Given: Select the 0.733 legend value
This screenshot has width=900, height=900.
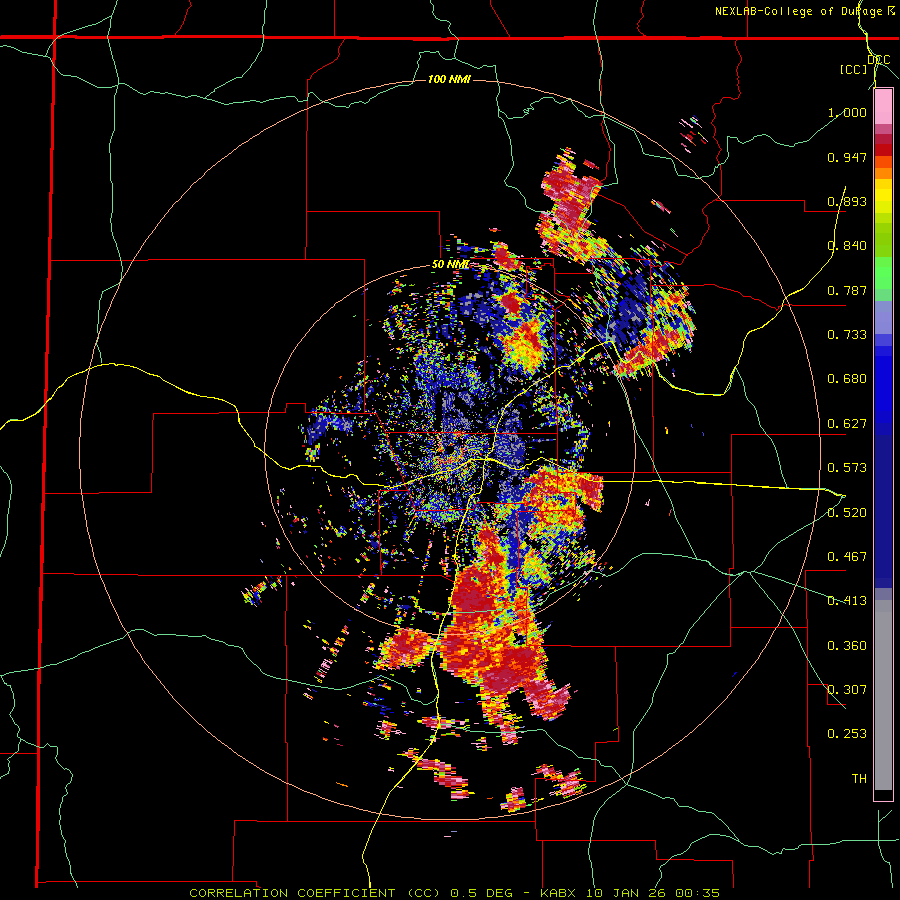Looking at the screenshot, I should (x=847, y=335).
